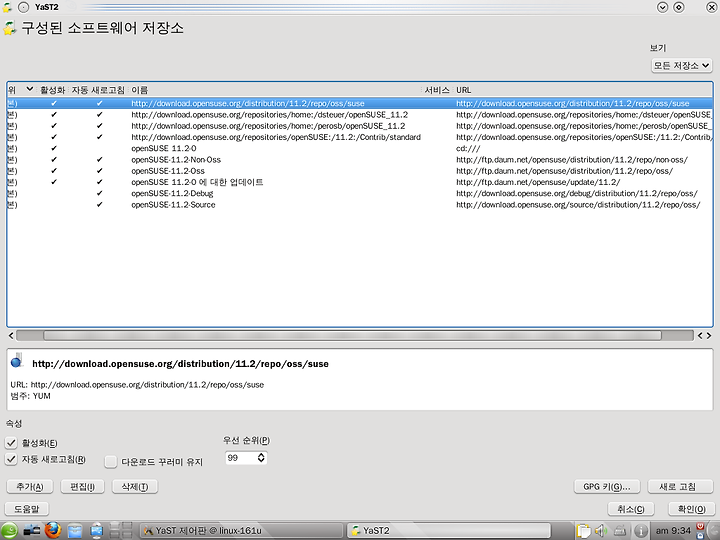Click the 삭제(T) delete button
Image resolution: width=720 pixels, height=540 pixels.
pyautogui.click(x=135, y=487)
